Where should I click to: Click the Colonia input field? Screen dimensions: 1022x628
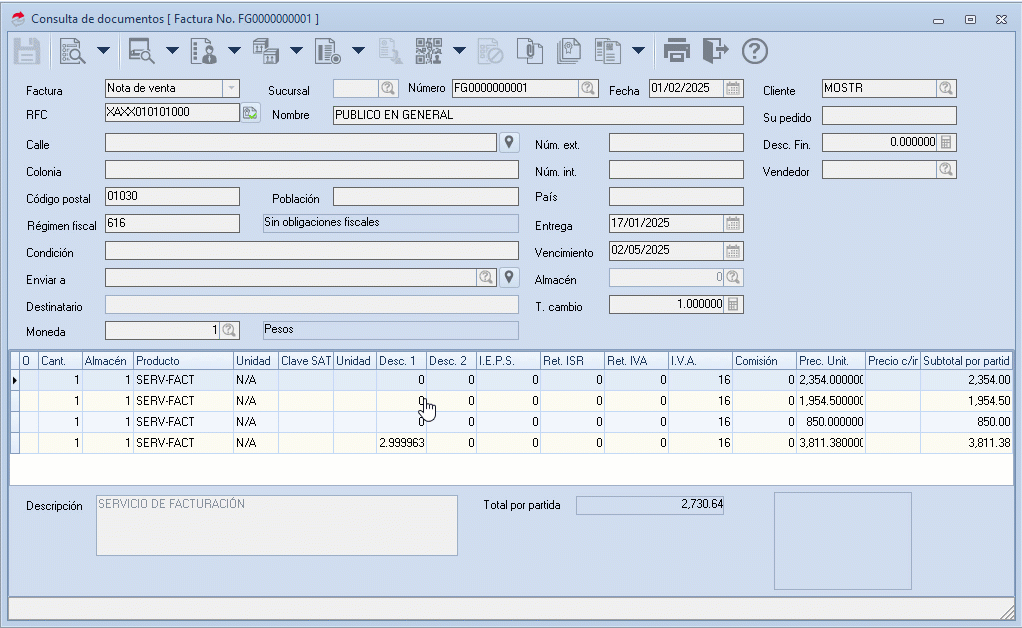pos(312,170)
